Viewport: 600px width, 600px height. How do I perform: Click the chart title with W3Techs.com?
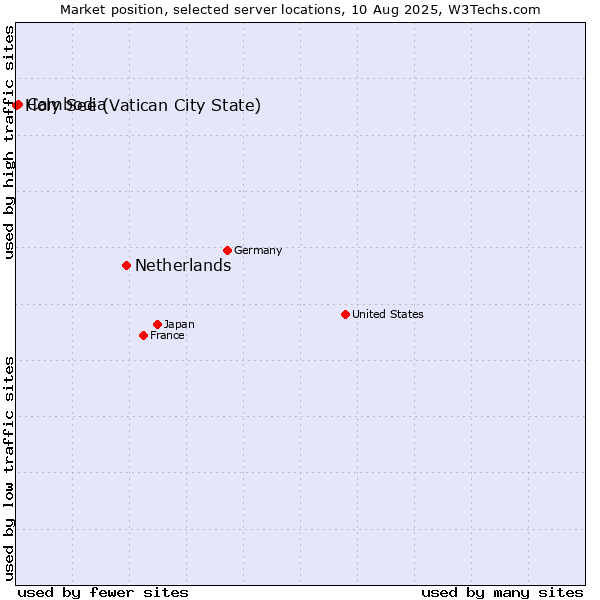click(300, 10)
